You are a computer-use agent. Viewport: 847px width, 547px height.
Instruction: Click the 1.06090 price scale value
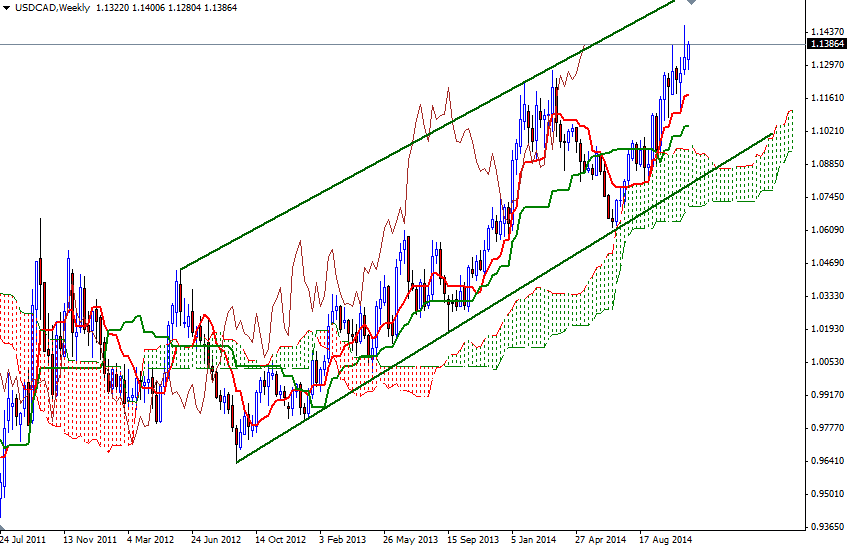827,230
